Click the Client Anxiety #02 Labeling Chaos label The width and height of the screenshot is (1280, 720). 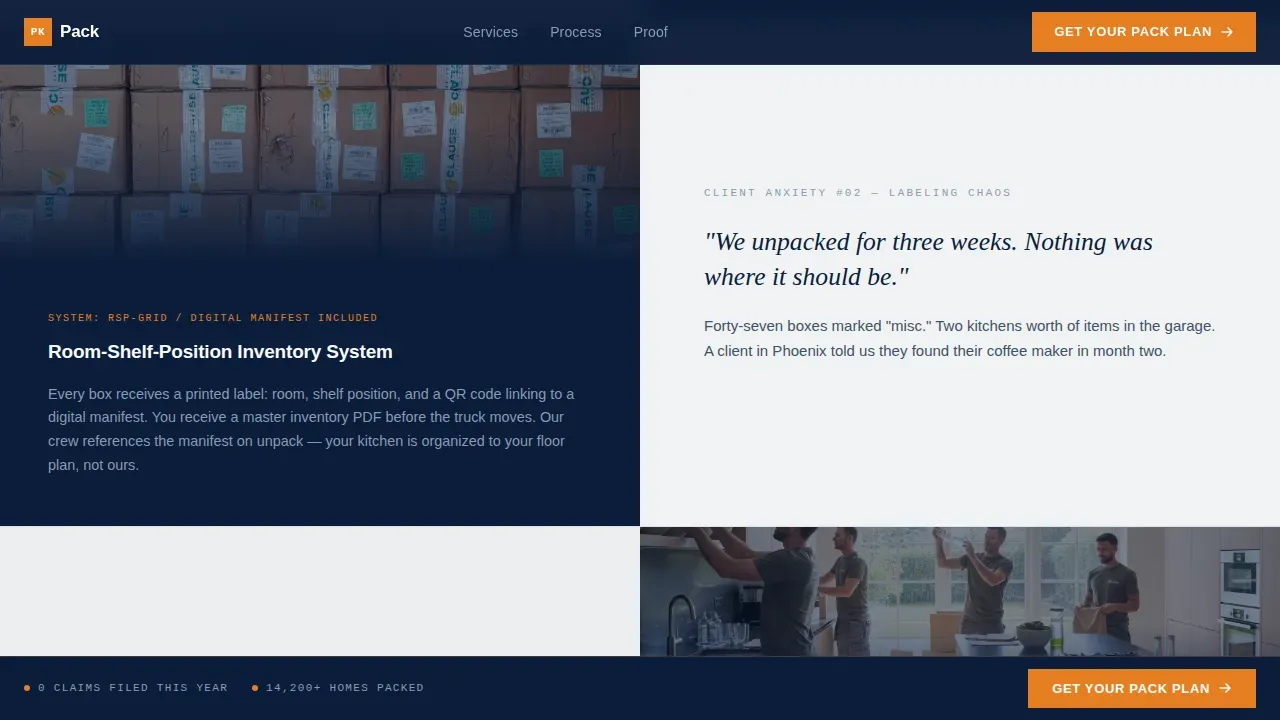tap(857, 193)
